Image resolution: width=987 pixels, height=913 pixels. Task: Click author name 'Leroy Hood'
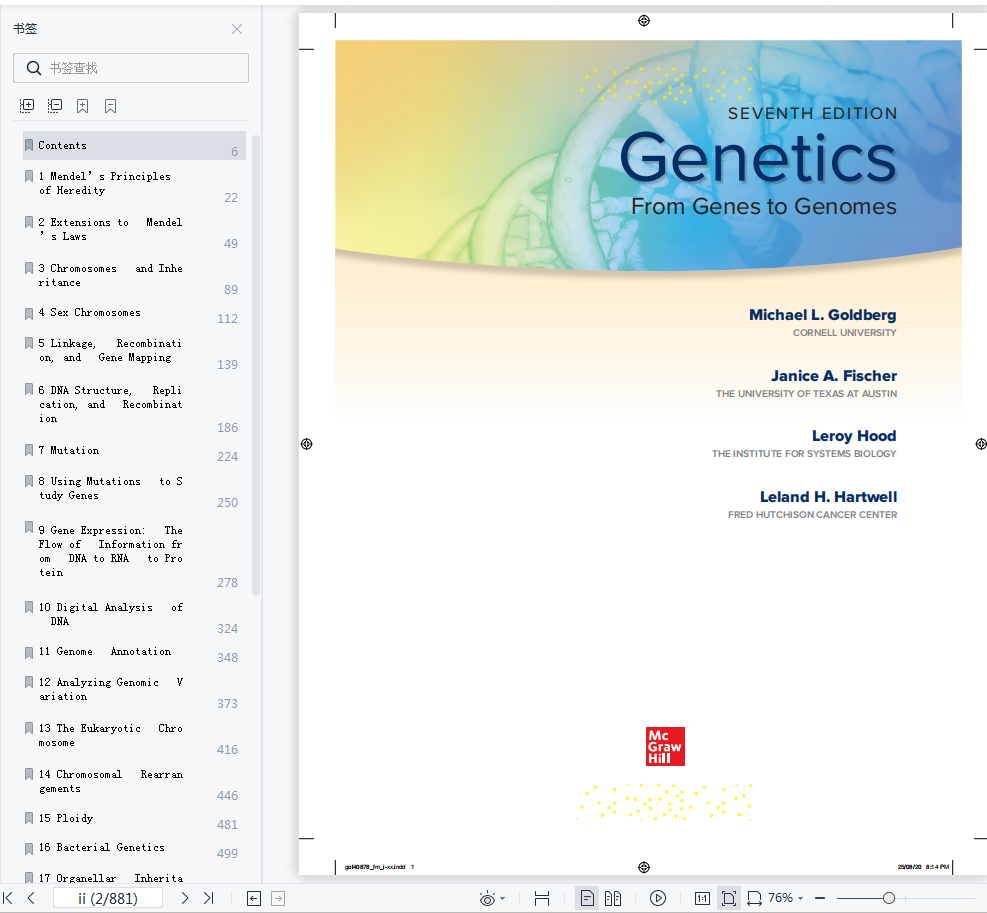pyautogui.click(x=854, y=436)
